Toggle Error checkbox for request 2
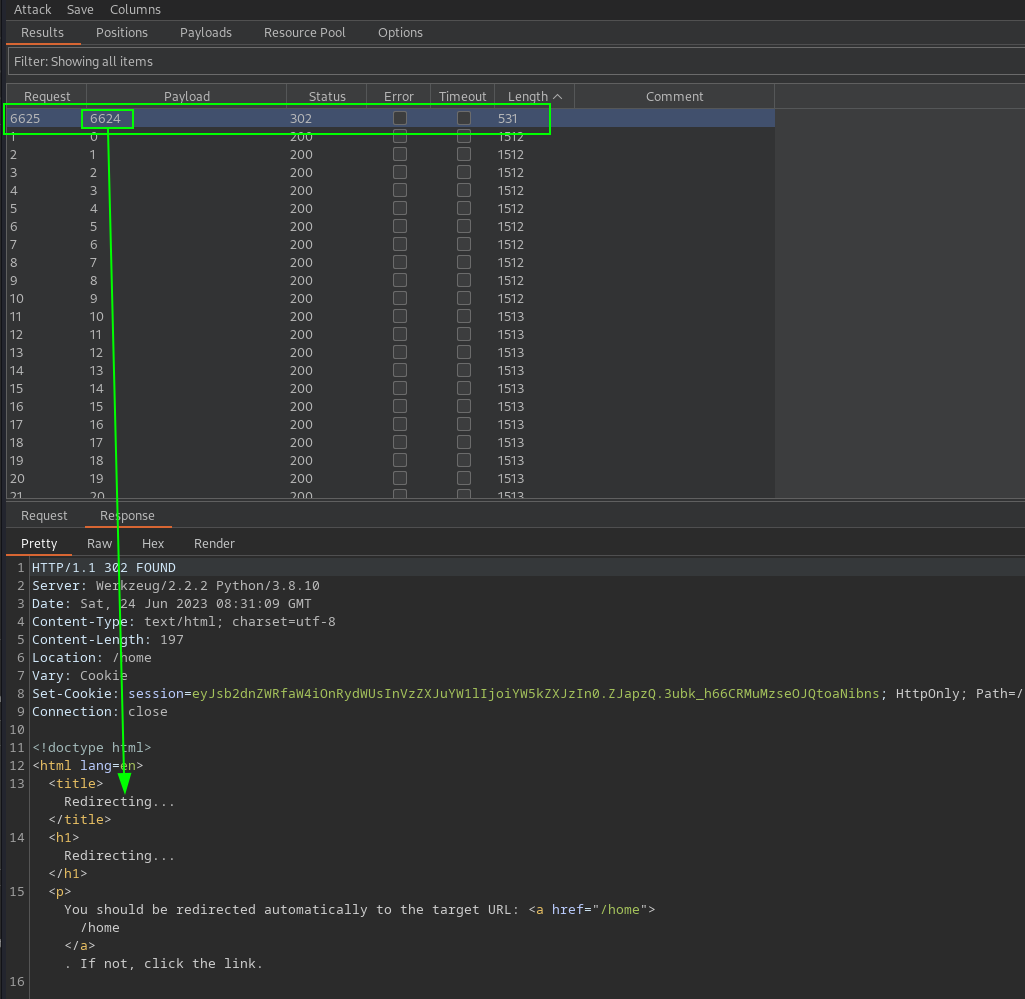 [400, 154]
